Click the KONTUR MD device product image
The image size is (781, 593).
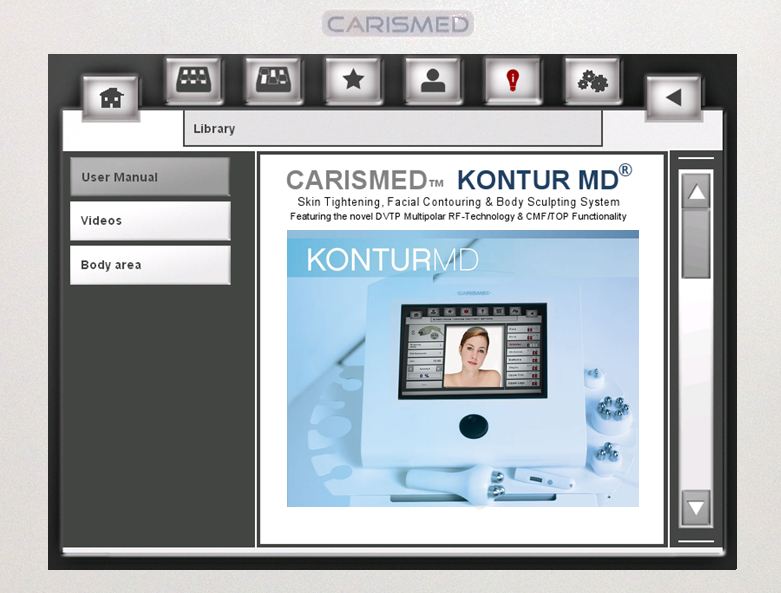(463, 368)
